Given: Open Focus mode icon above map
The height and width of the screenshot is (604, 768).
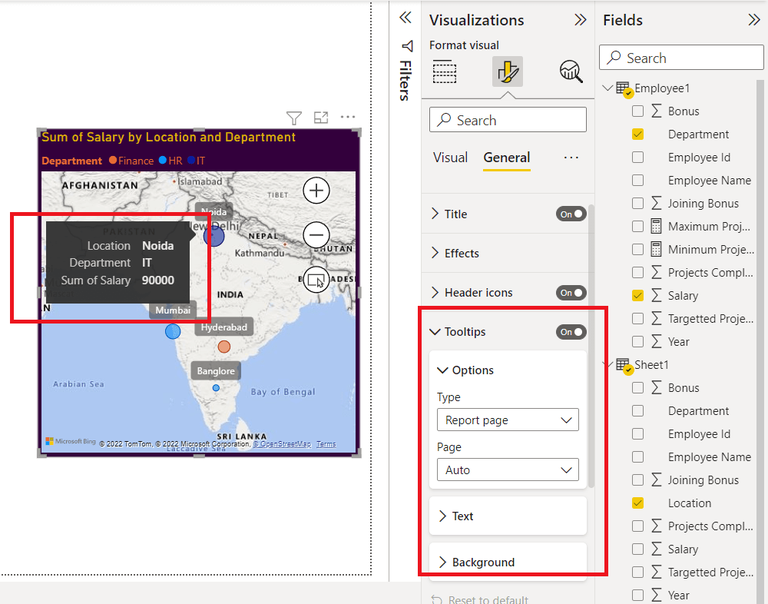Looking at the screenshot, I should click(321, 118).
